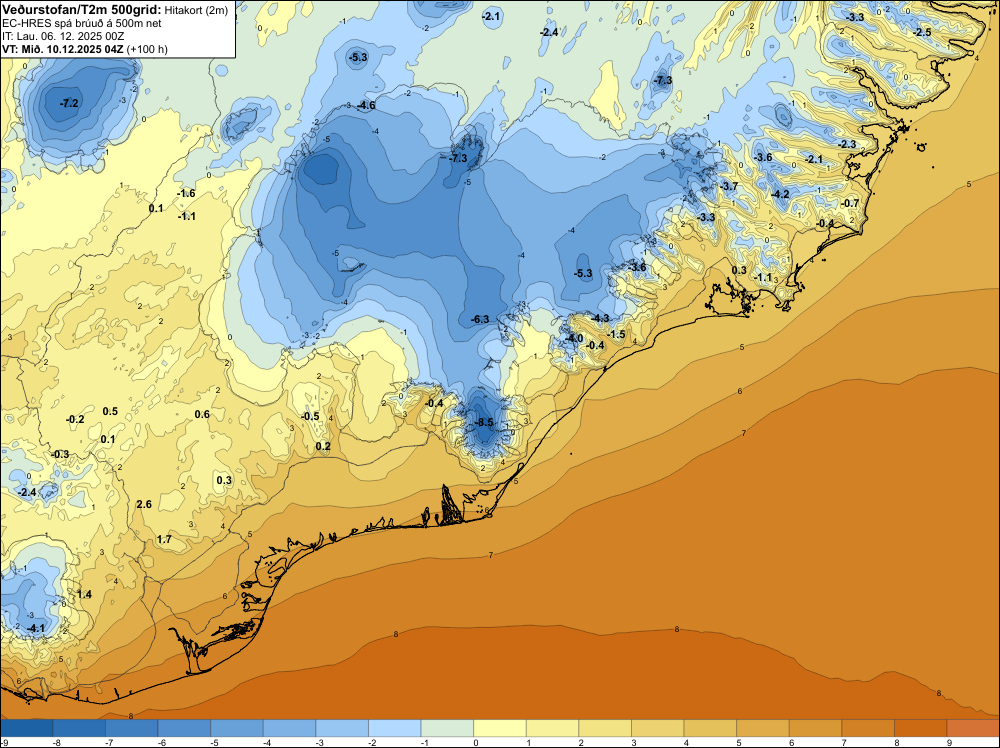Click the 0.2 temperature label
The width and height of the screenshot is (1000, 748).
pos(323,446)
